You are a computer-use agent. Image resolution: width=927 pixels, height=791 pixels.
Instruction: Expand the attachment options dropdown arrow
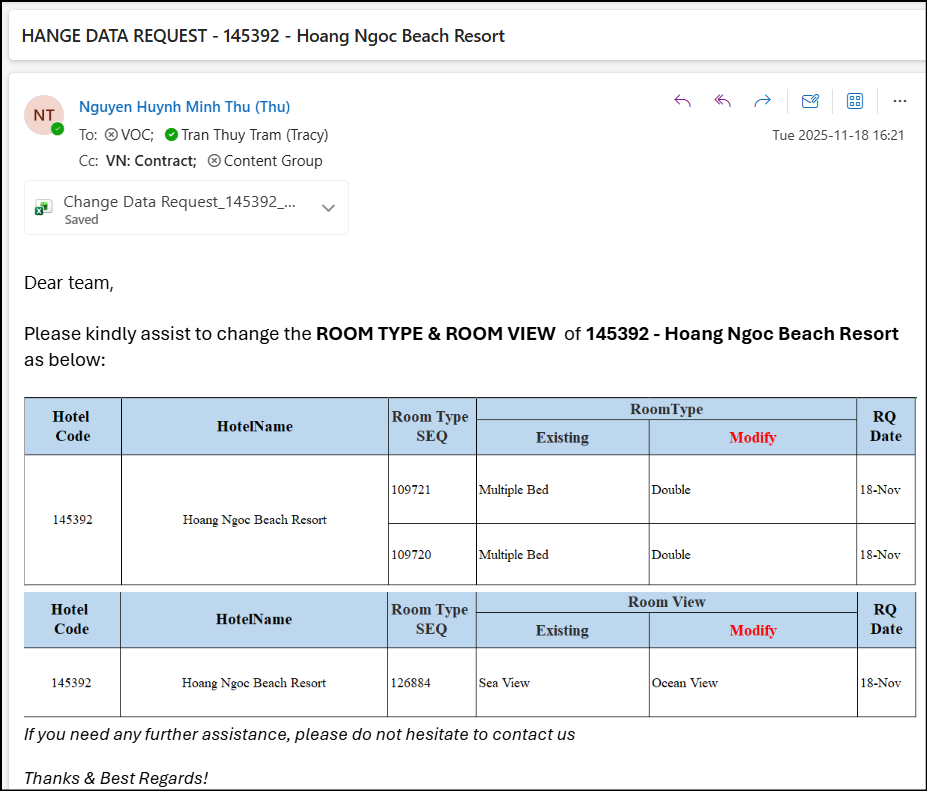click(x=328, y=208)
